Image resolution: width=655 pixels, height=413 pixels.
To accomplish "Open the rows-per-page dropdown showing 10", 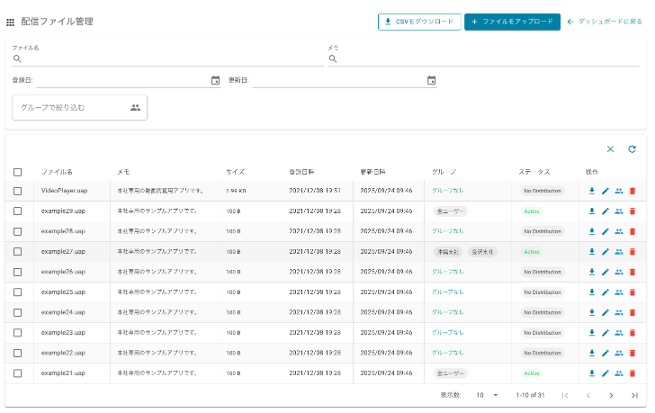I will point(487,395).
